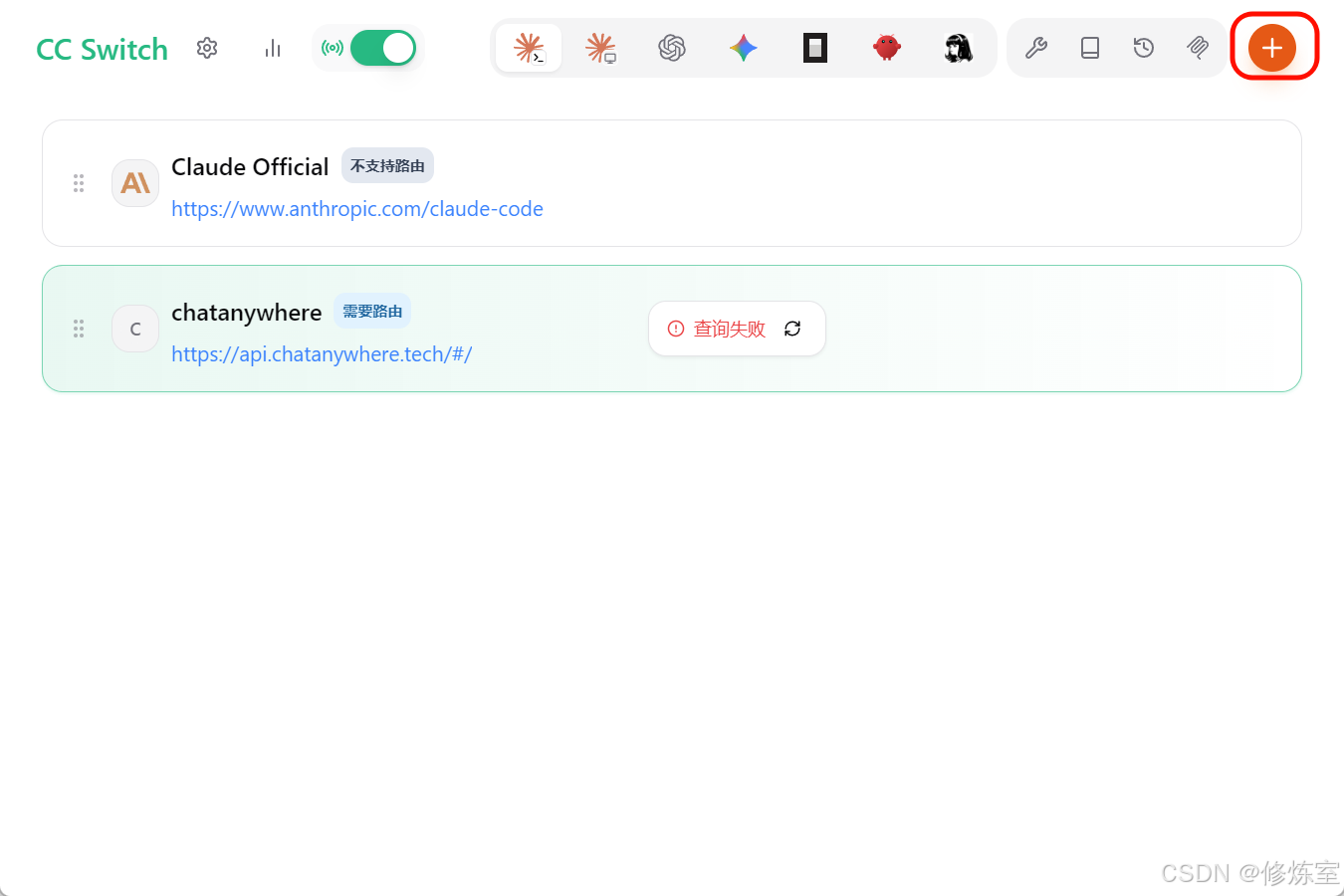Click the Claude Official drag handle
1344x896 pixels.
79,183
